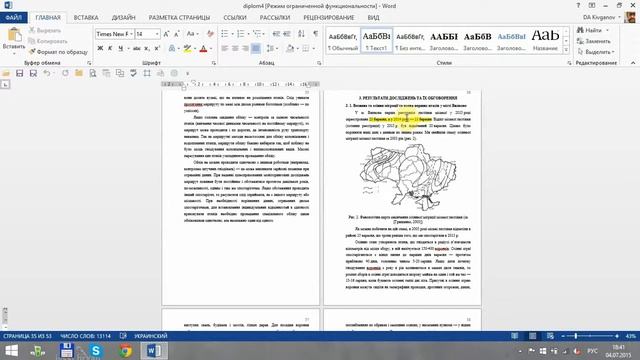The height and width of the screenshot is (360, 640).
Task: Open Select (Выделить) dropdown
Action: [x=596, y=52]
